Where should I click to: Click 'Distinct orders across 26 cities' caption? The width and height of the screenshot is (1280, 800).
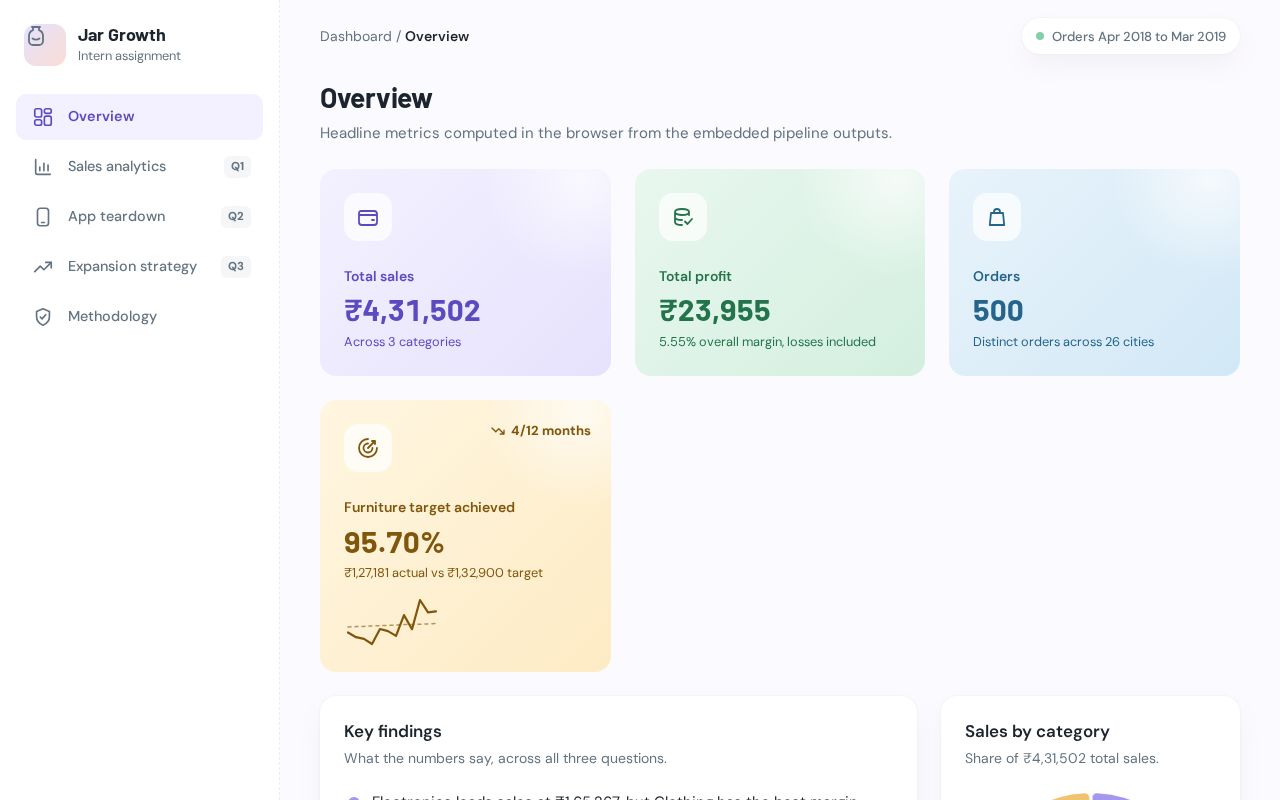[x=1063, y=342]
